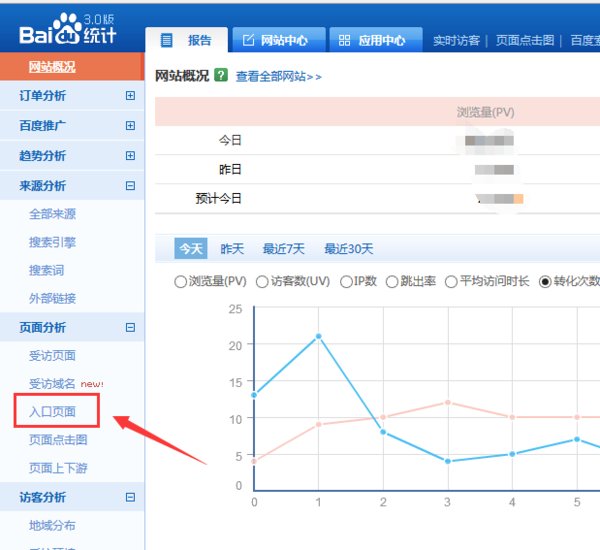This screenshot has width=600, height=550.
Task: Click the 页面分析 menu heading
Action: [x=42, y=328]
